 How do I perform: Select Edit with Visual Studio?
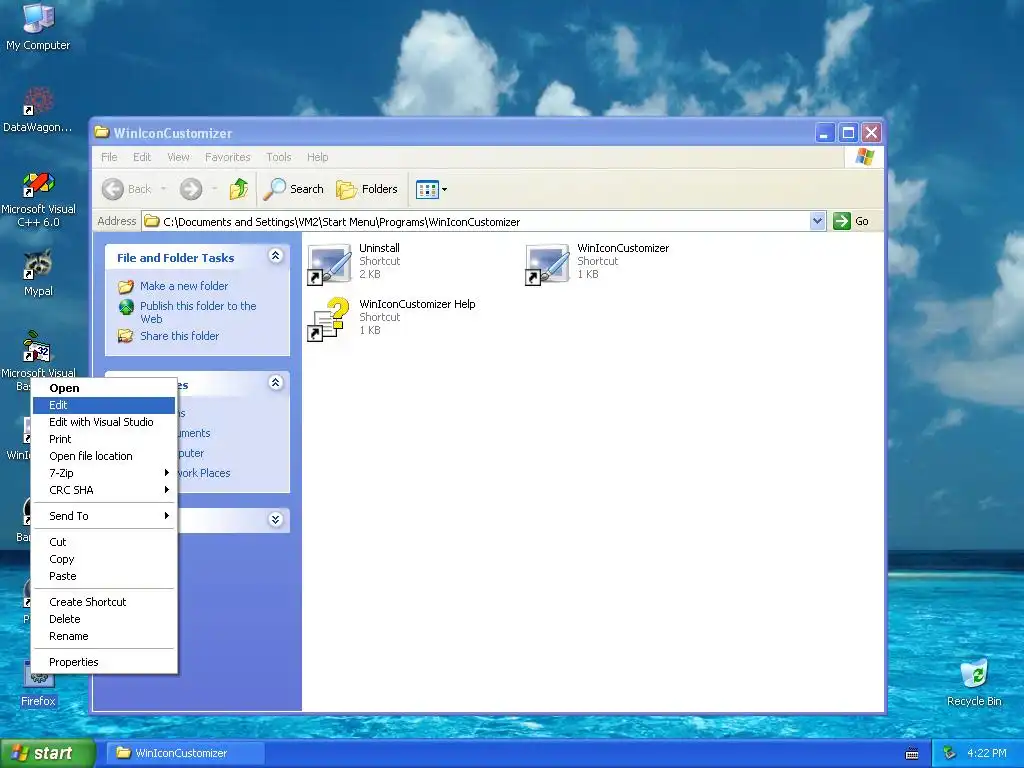[x=104, y=422]
